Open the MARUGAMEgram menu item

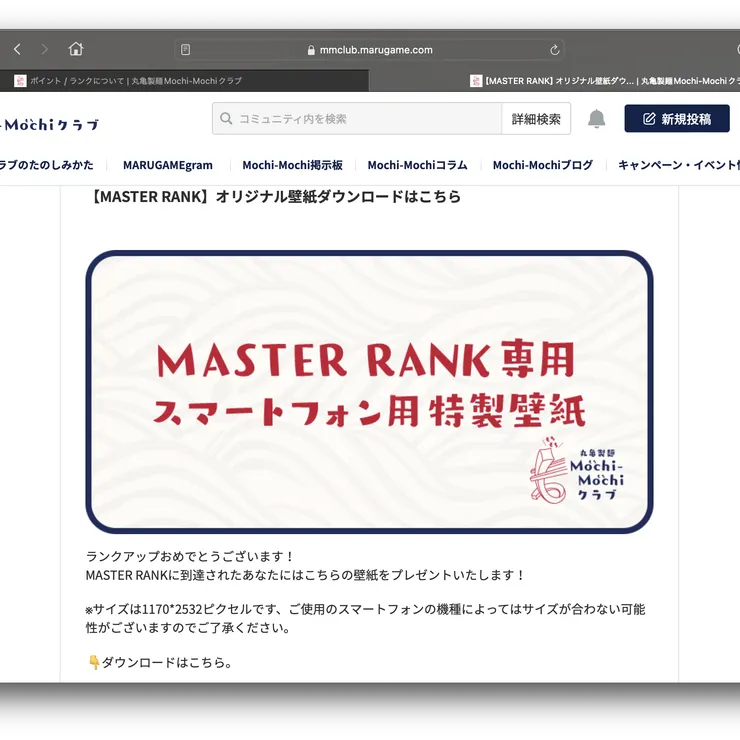pos(168,165)
